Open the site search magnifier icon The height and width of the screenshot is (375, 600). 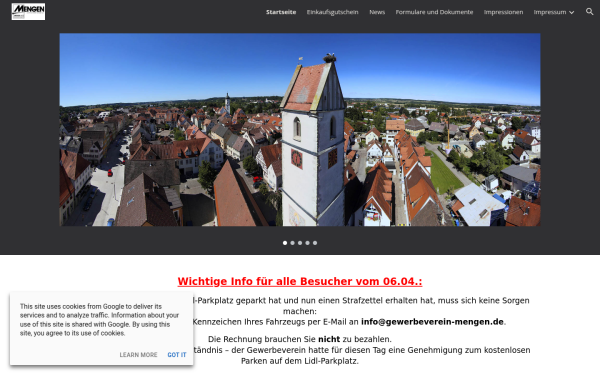point(589,12)
